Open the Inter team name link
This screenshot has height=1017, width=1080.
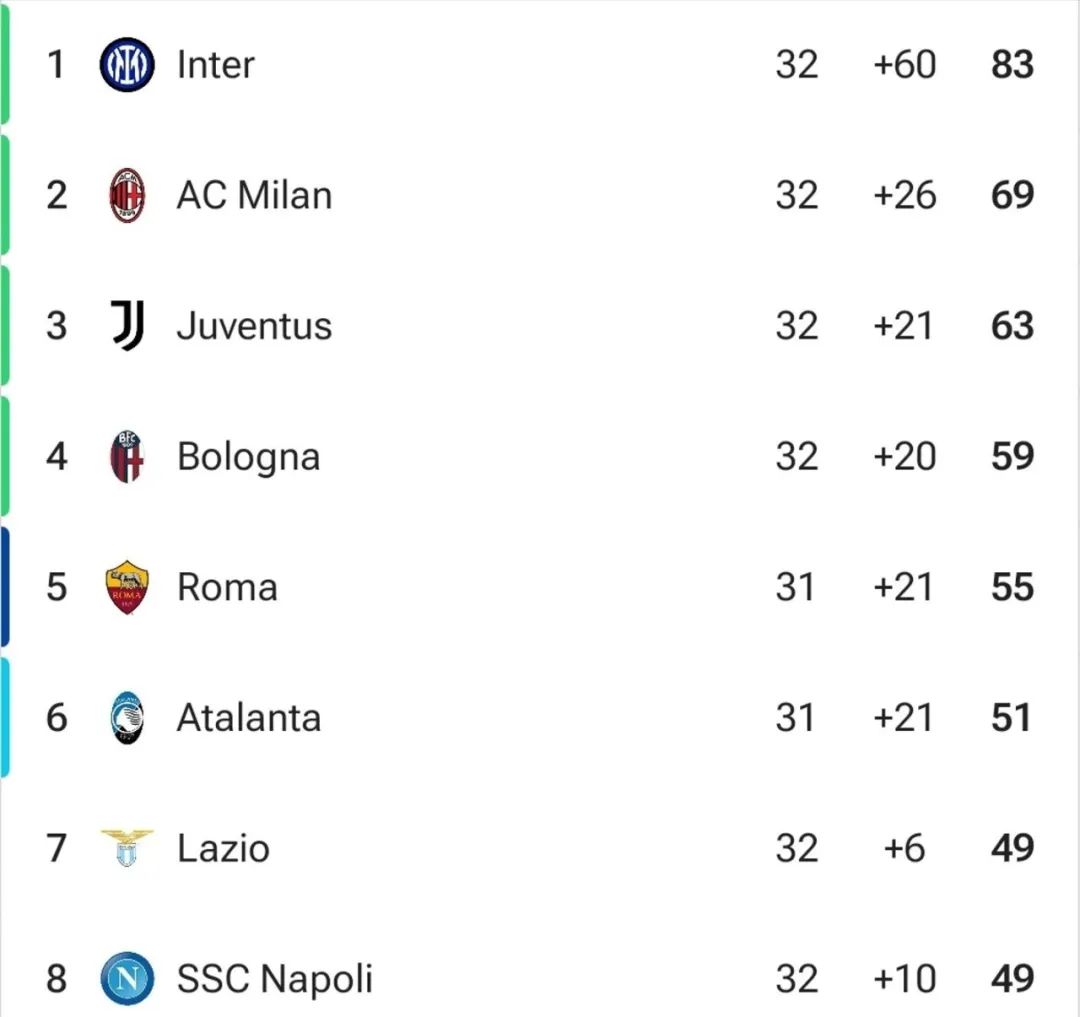pyautogui.click(x=216, y=65)
